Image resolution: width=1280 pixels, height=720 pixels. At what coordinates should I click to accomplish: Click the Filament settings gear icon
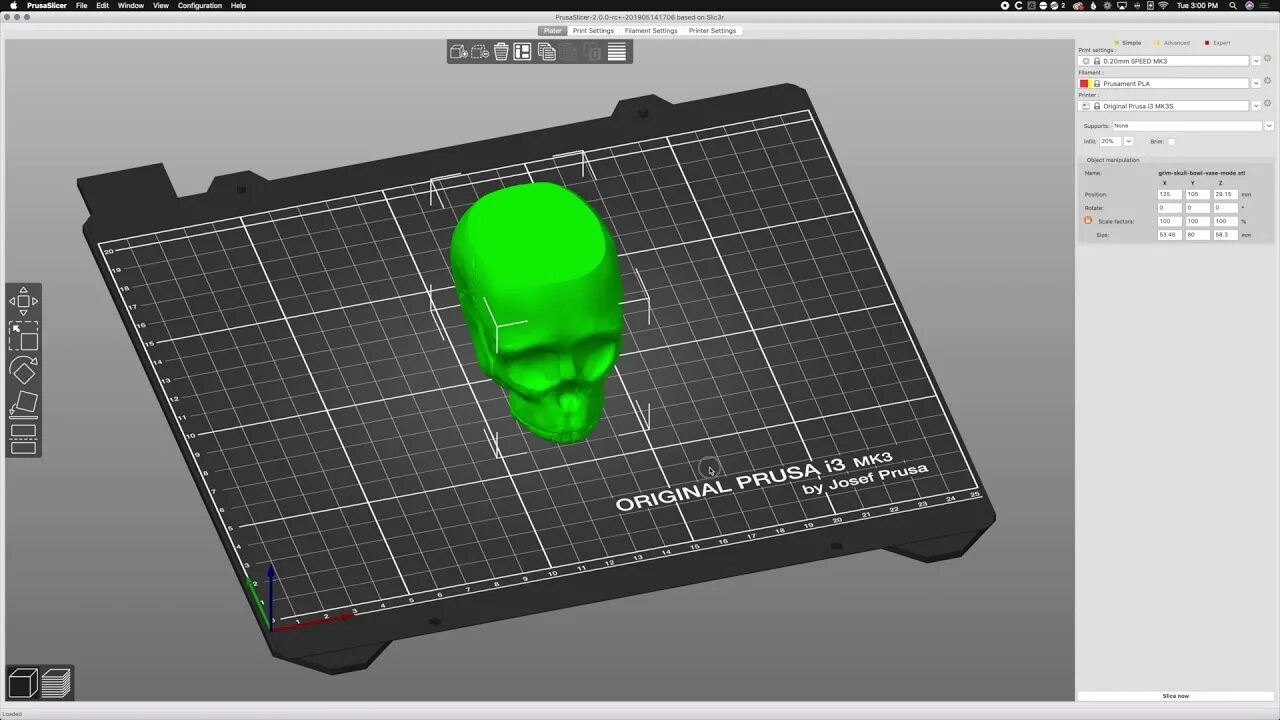pyautogui.click(x=1268, y=82)
